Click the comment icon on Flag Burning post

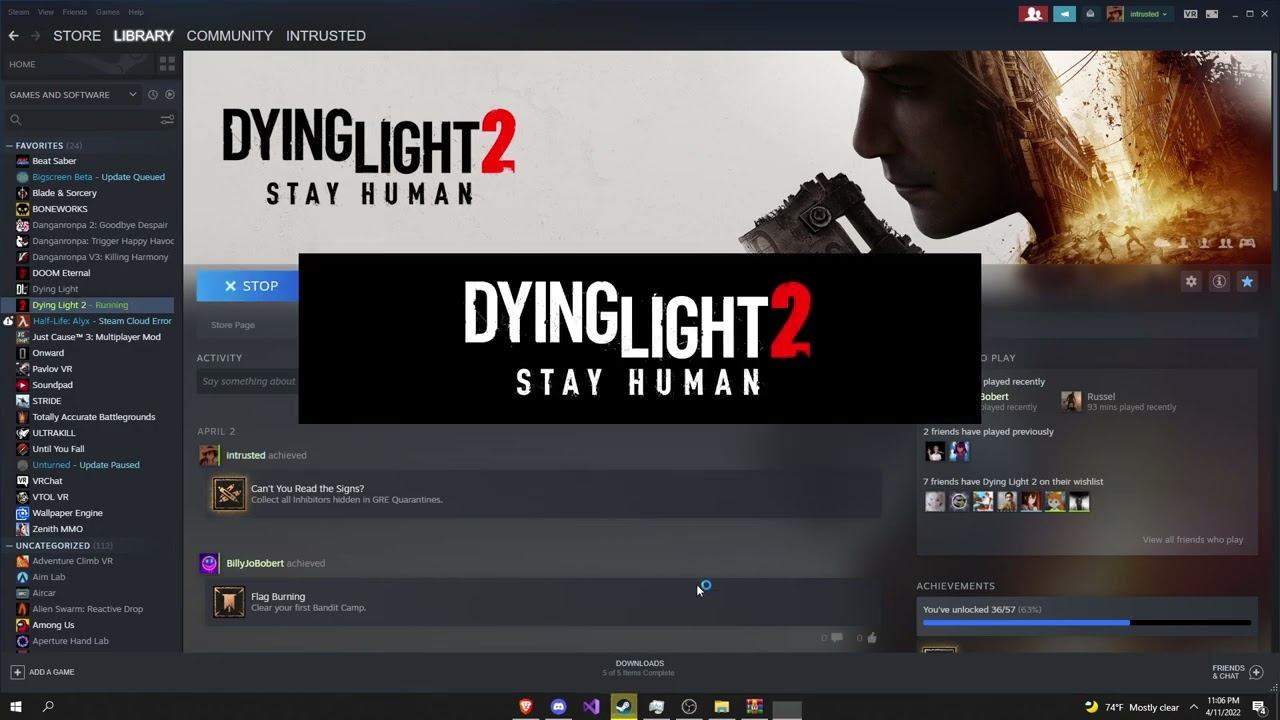coord(836,637)
